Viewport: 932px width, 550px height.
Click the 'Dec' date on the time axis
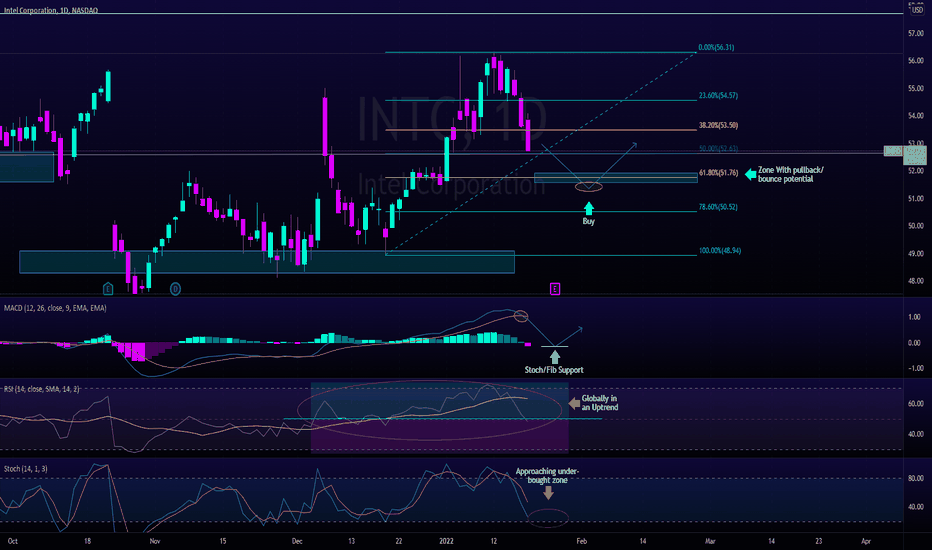297,541
